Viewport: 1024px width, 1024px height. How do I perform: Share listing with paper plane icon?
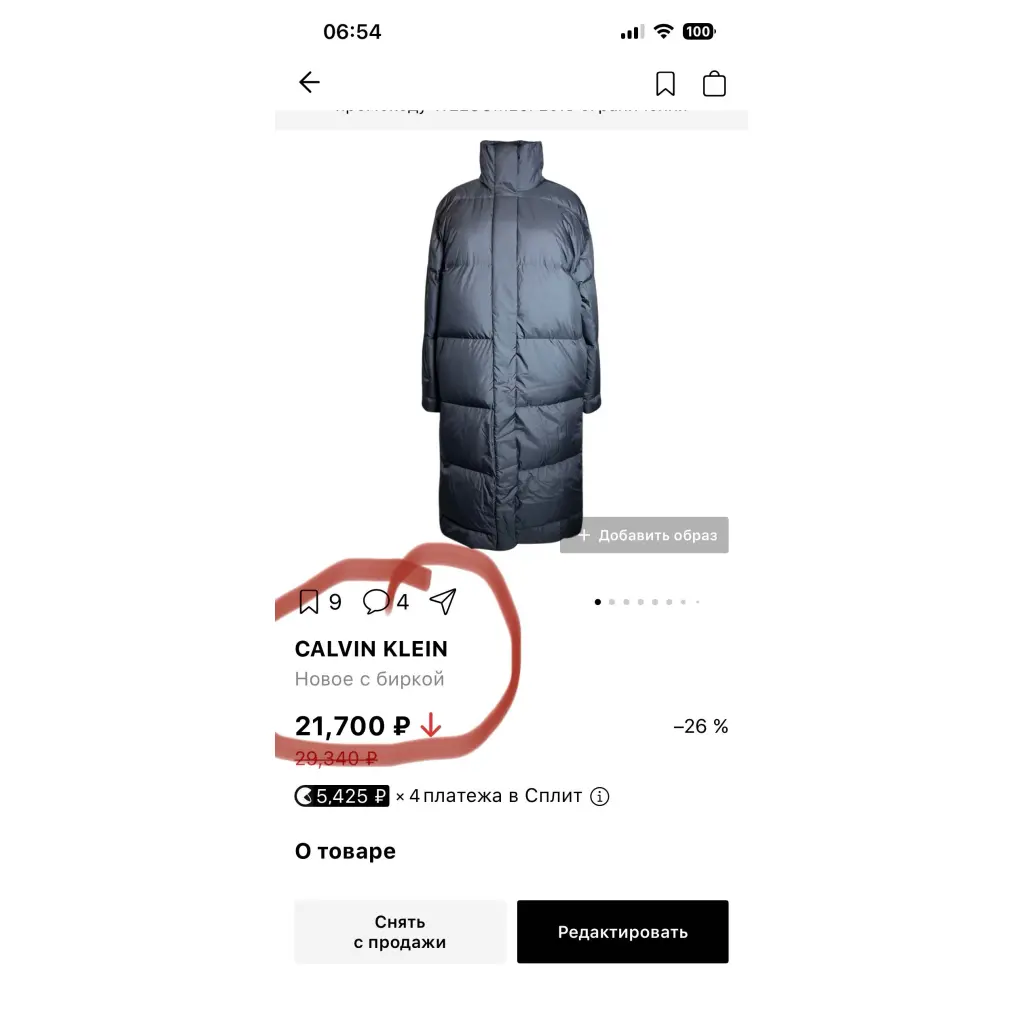(x=443, y=601)
